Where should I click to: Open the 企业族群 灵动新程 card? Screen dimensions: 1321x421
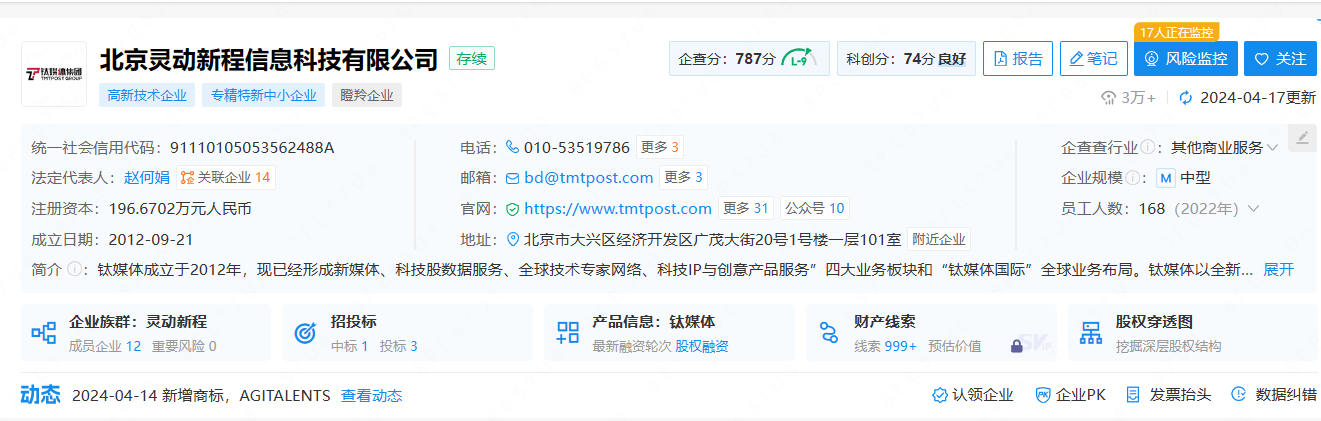146,333
